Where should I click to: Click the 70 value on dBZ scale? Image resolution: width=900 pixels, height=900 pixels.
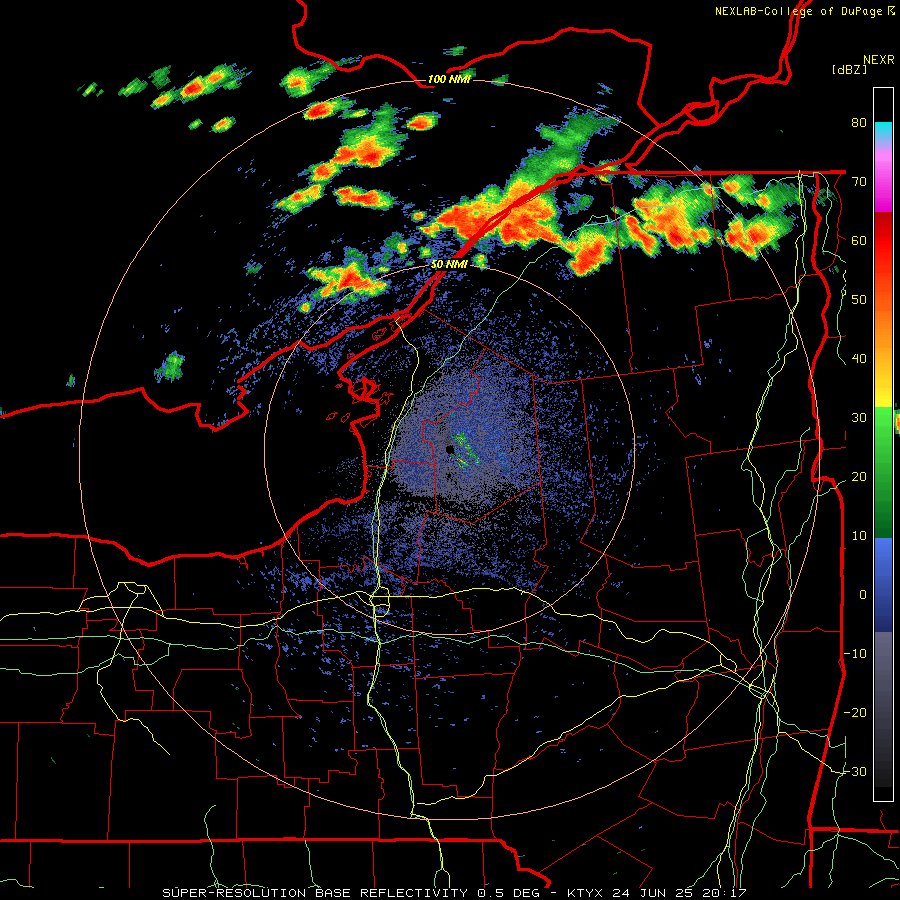click(859, 182)
